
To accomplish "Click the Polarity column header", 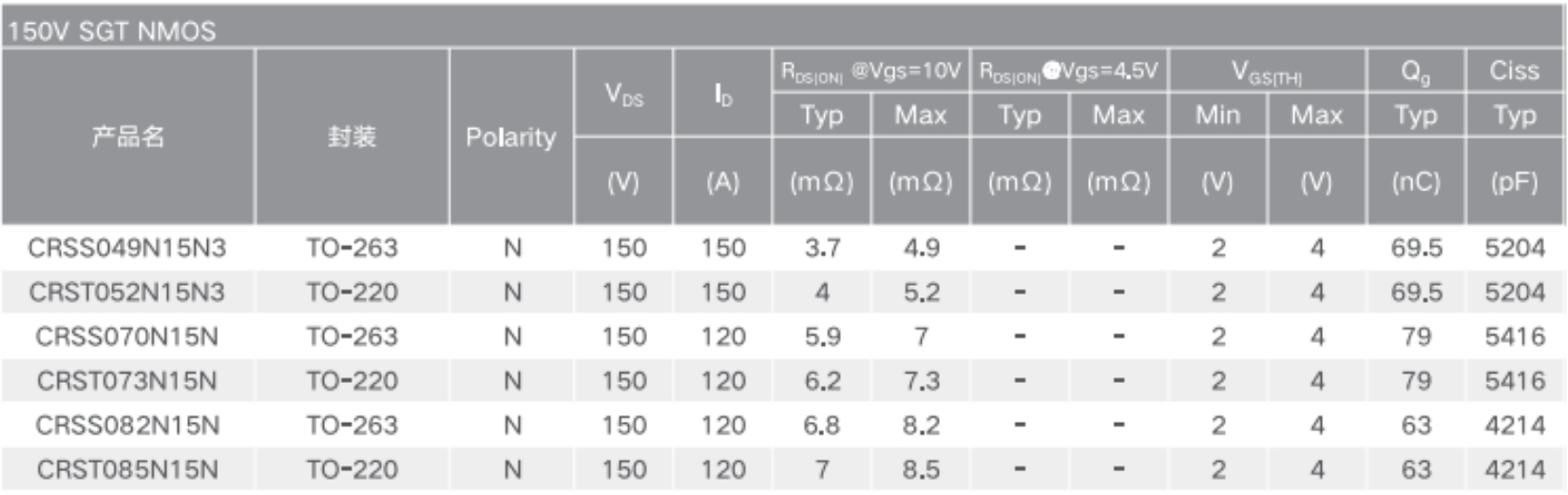I will 510,138.
